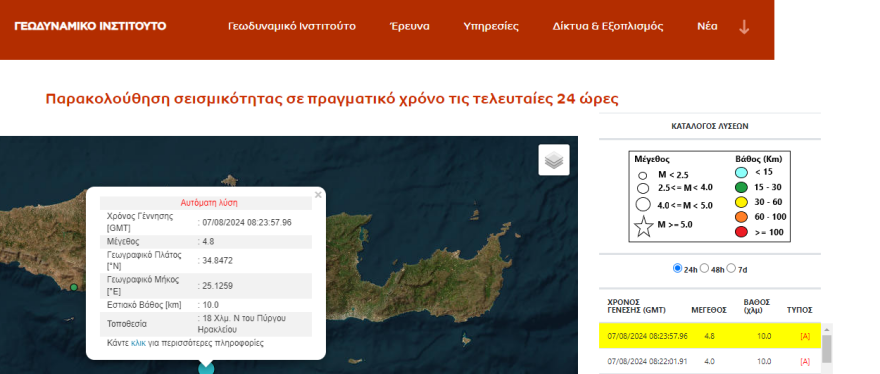
Task: Click the ΓΕΩΔΥΝΑΜΙΚΟ ΙΝΣΤΙΤΟΥΤΟ site logo
Action: coord(90,26)
